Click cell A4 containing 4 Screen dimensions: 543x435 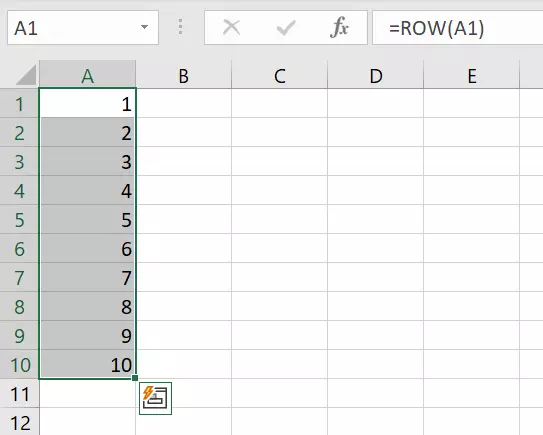(88, 190)
